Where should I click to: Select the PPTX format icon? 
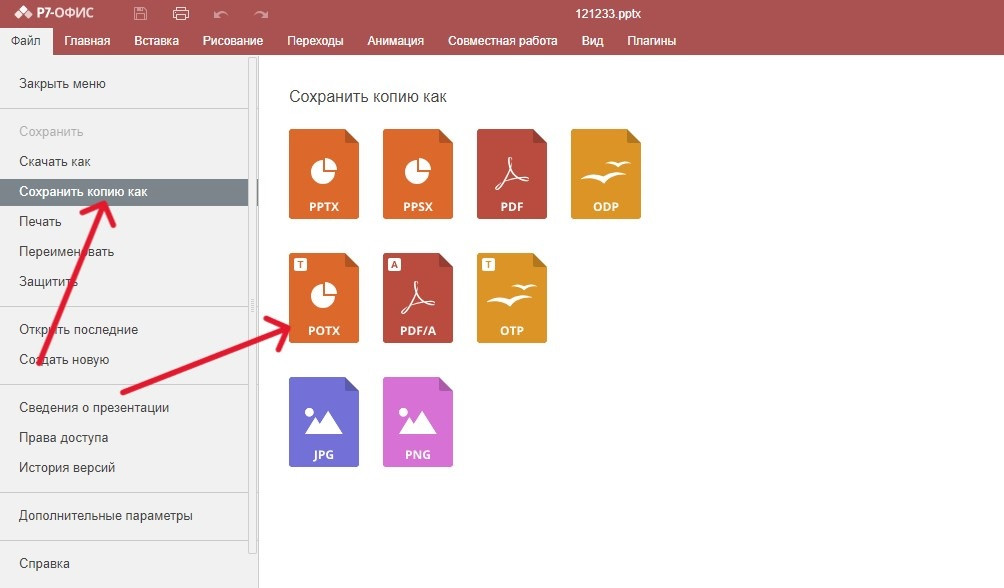323,174
